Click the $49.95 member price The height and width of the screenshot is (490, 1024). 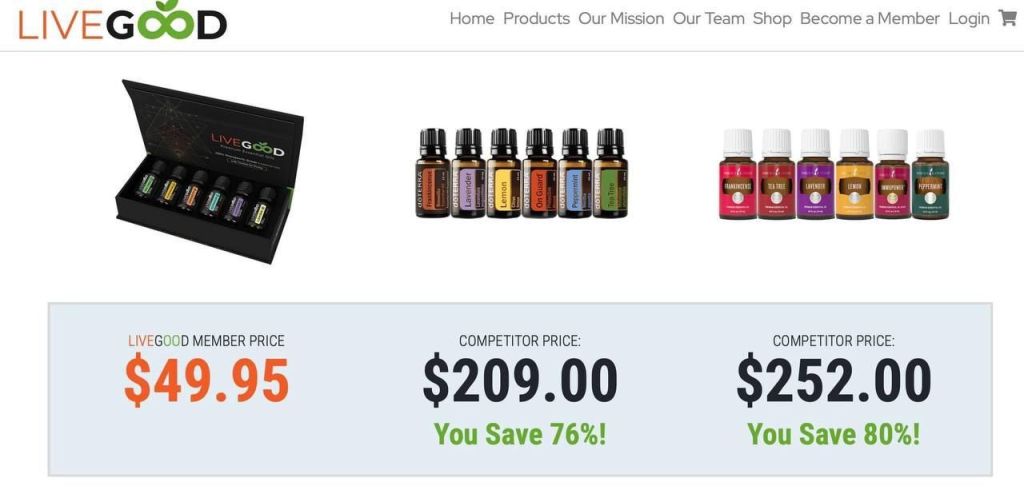click(x=206, y=380)
